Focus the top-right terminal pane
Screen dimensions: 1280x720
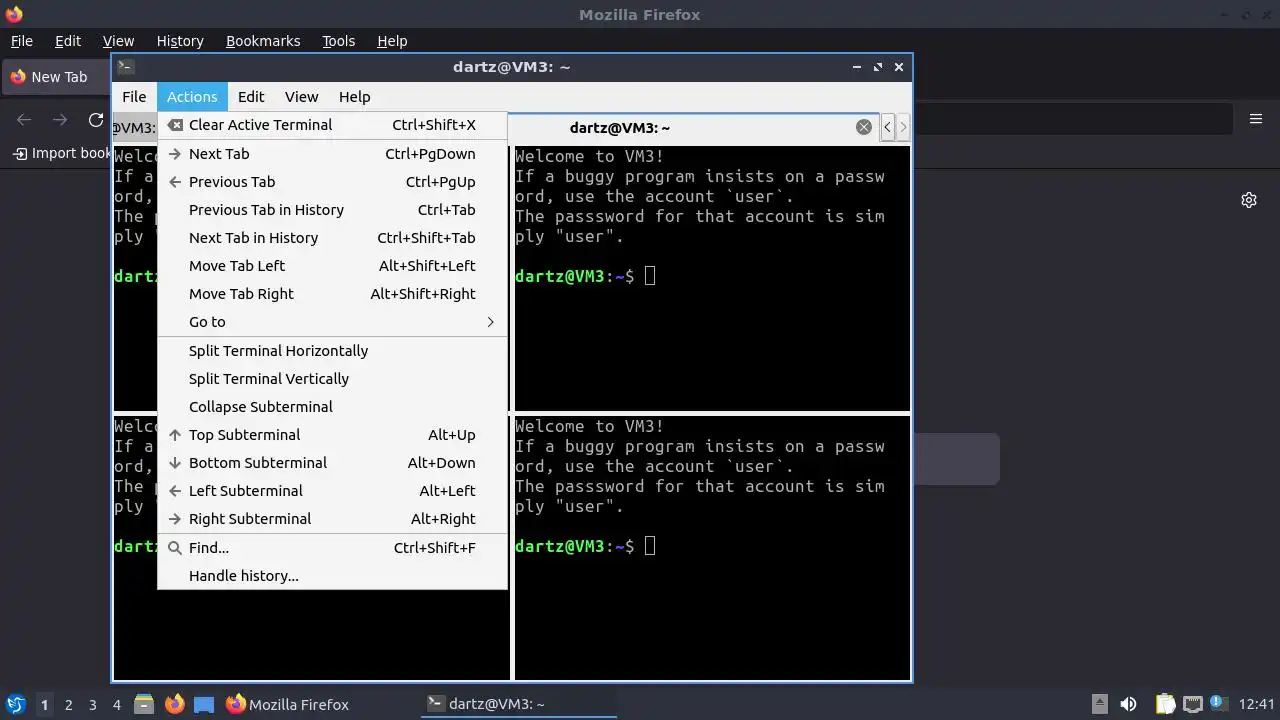coord(712,278)
